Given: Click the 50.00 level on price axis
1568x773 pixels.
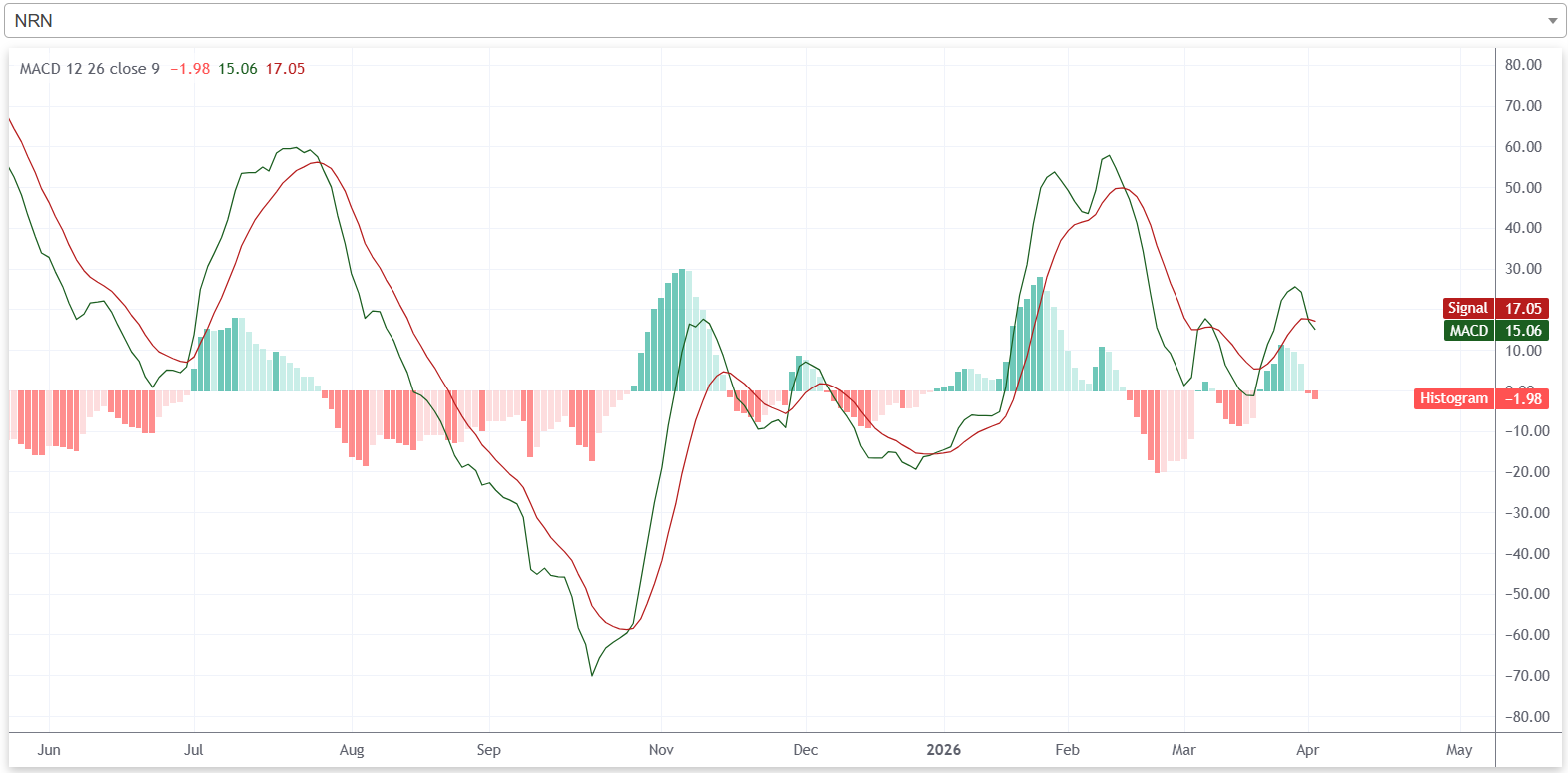Looking at the screenshot, I should pyautogui.click(x=1523, y=188).
